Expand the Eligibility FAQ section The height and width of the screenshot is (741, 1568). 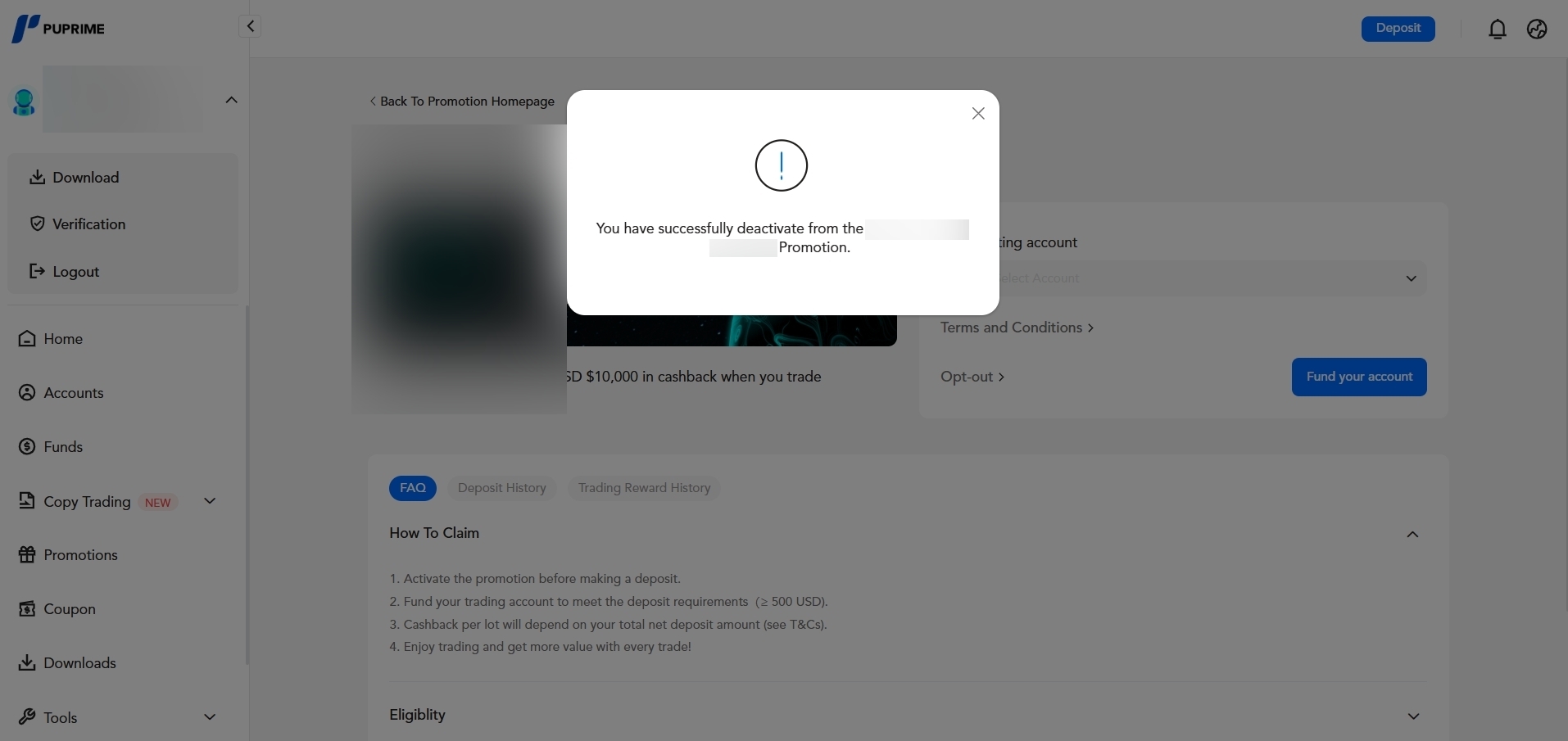tap(1413, 716)
